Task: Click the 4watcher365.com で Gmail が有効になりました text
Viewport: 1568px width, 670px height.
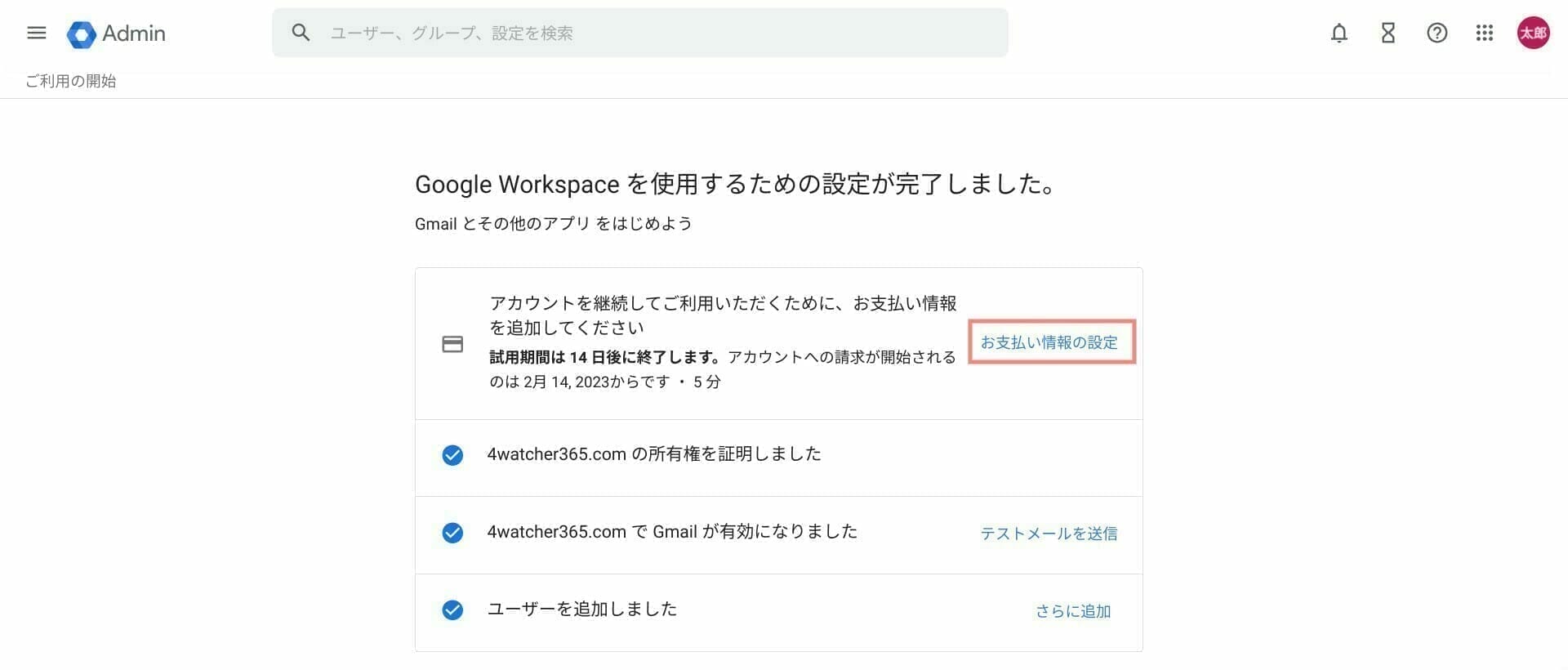Action: [x=672, y=532]
